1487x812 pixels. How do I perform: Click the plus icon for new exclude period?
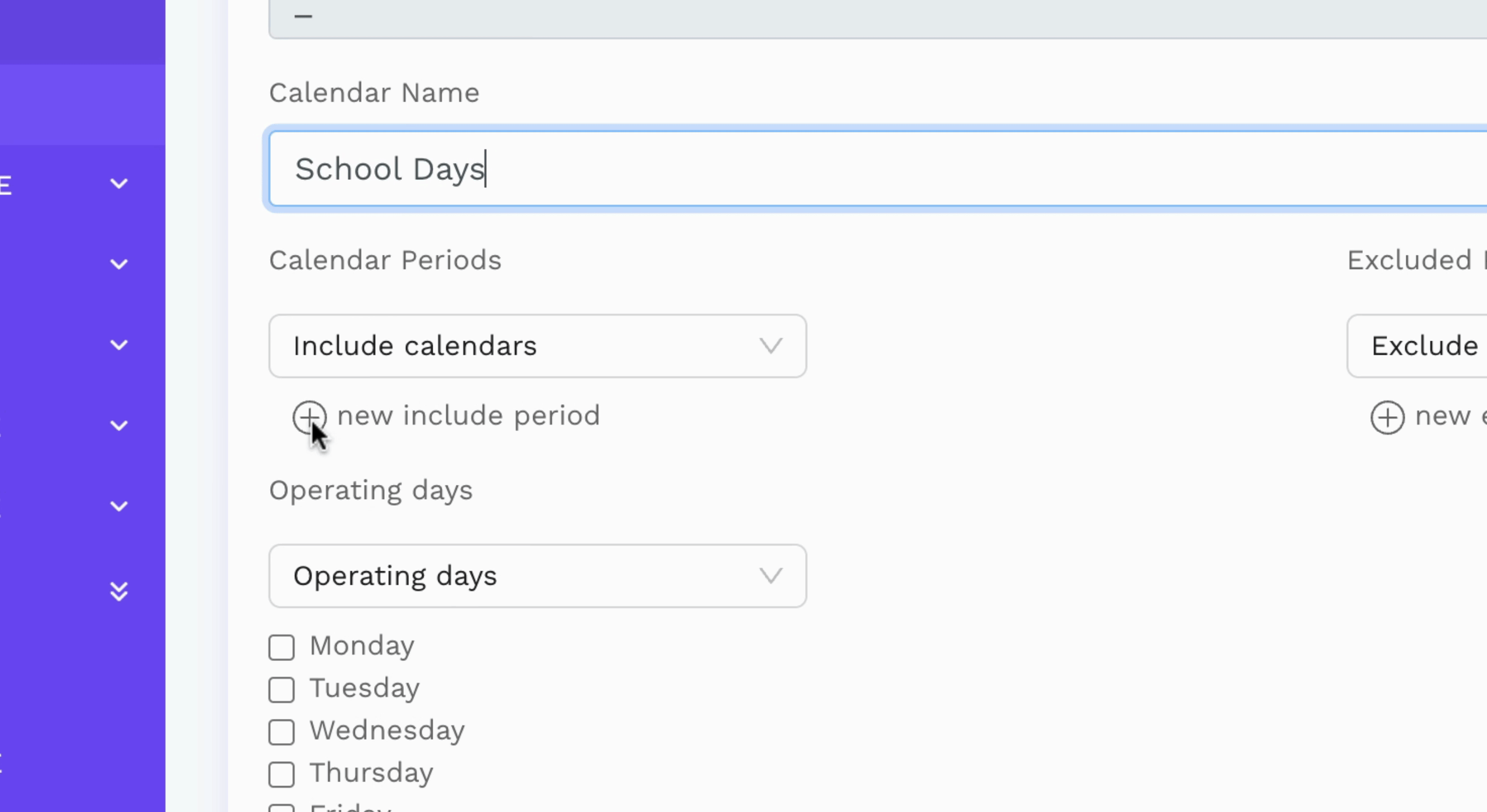coord(1387,417)
